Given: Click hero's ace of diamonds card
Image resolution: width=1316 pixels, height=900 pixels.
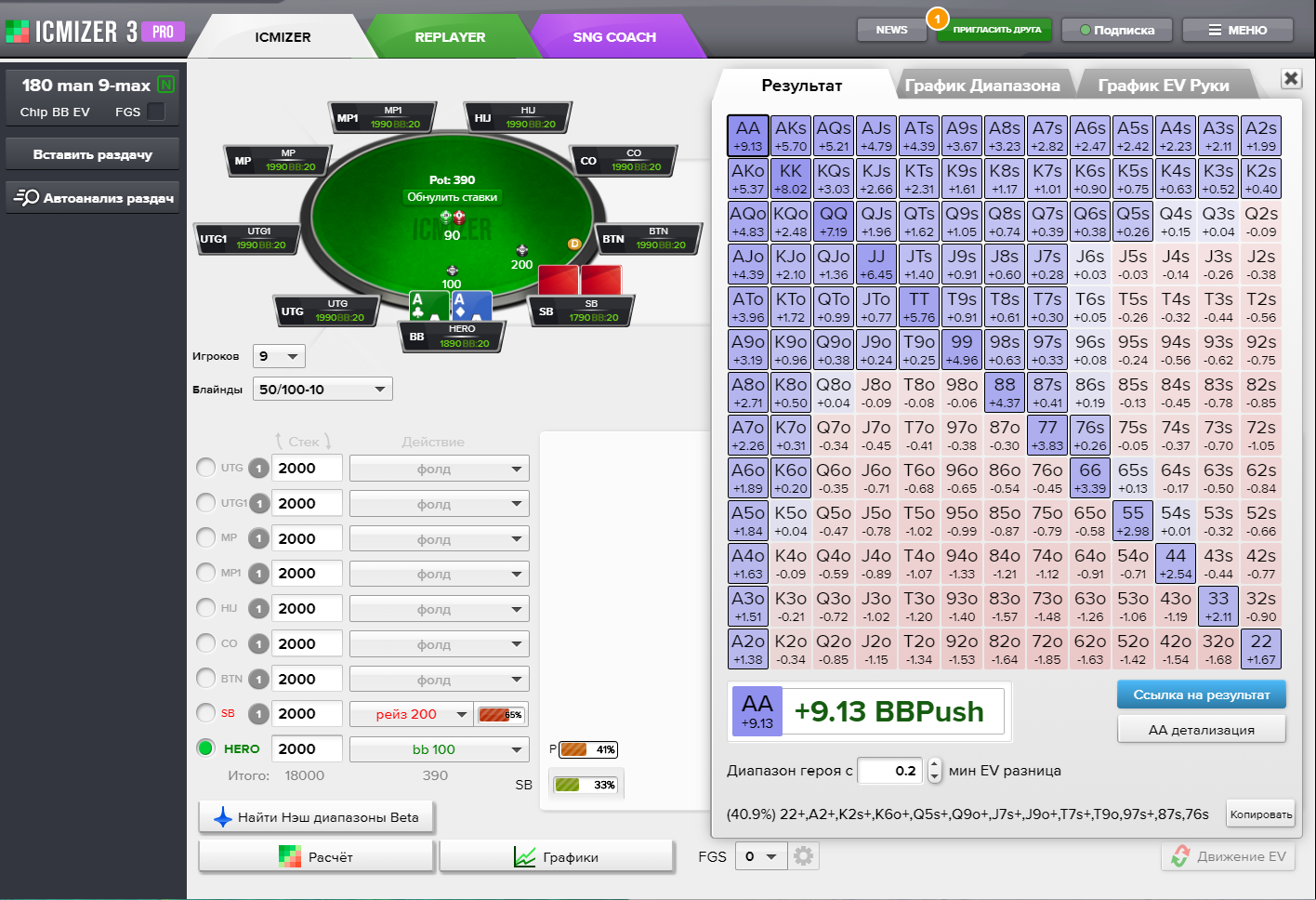Looking at the screenshot, I should point(471,305).
